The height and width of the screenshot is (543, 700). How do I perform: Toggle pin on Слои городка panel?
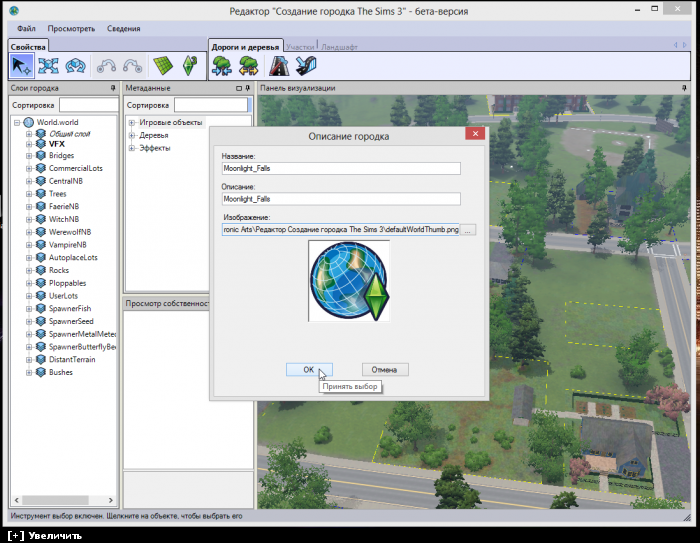[x=113, y=88]
